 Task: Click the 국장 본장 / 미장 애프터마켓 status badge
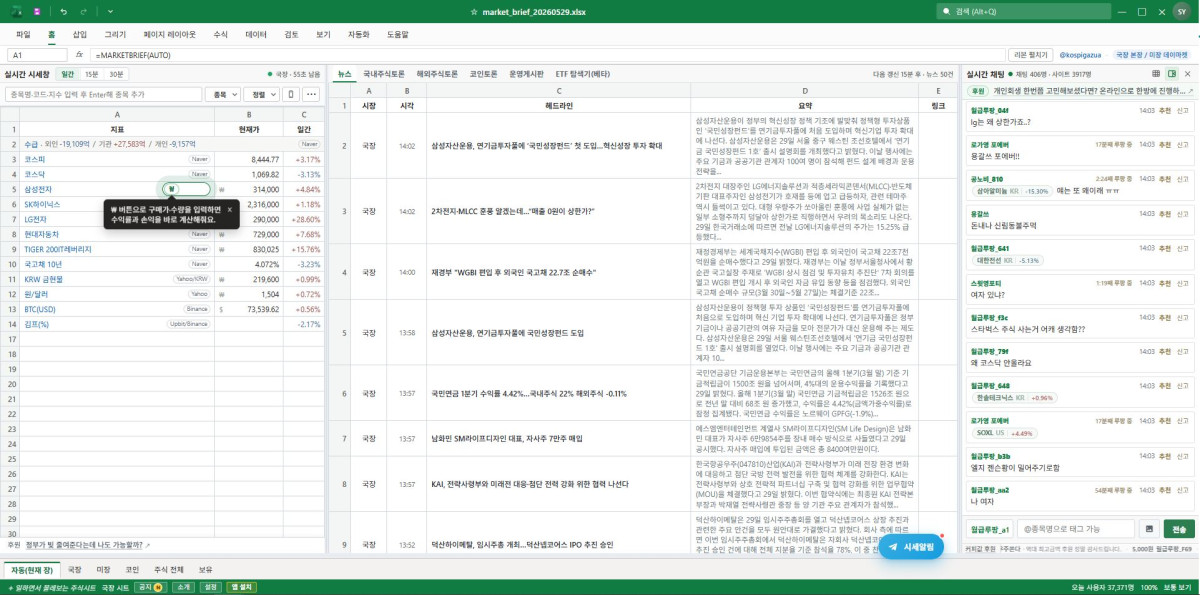coord(1152,54)
